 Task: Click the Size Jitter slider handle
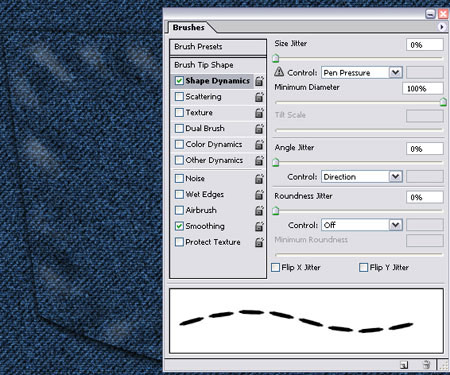(x=276, y=58)
